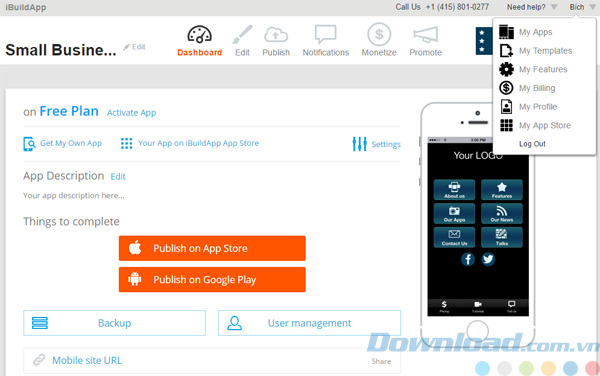Open the Dashboard gauge icon

click(199, 34)
